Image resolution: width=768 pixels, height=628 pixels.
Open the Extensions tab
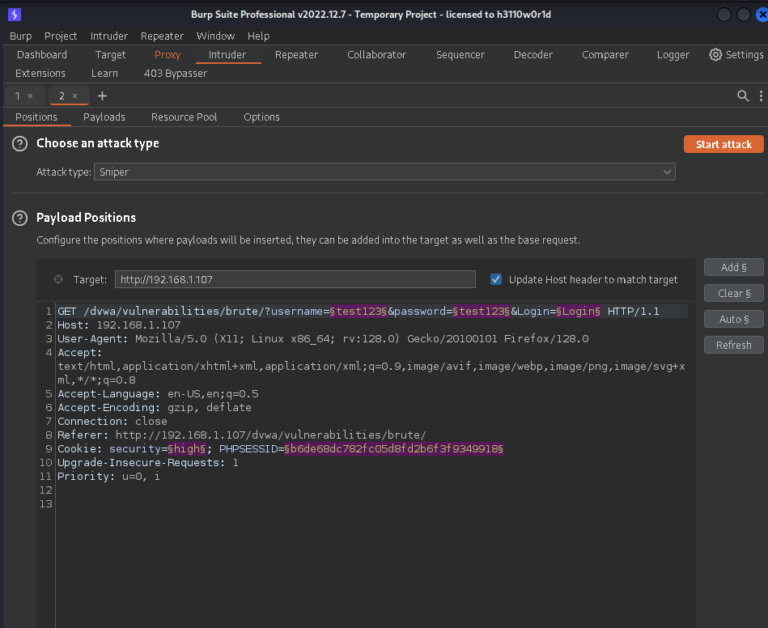(x=40, y=73)
